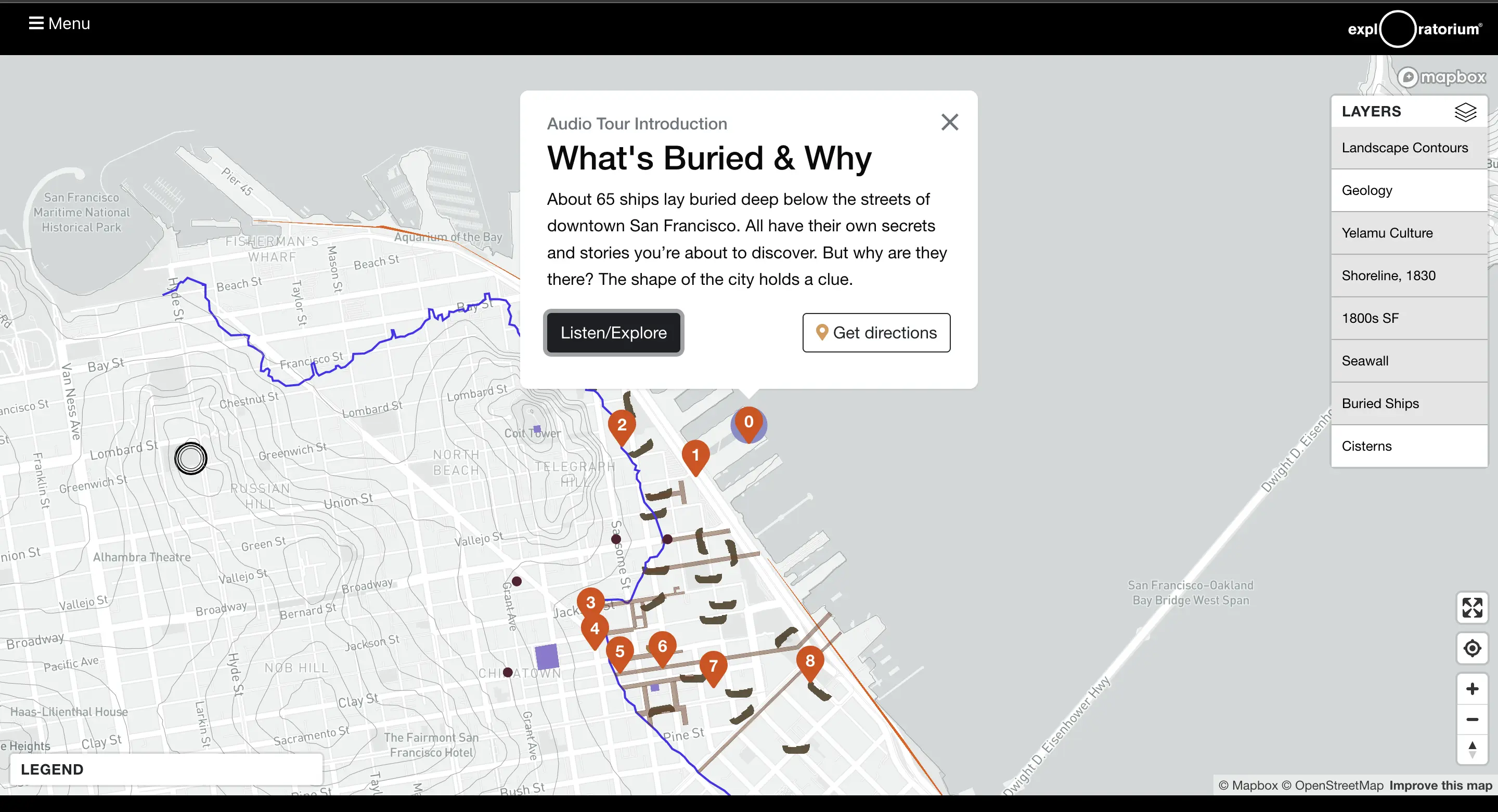Toggle the Buried Ships layer
This screenshot has width=1498, height=812.
click(1409, 403)
